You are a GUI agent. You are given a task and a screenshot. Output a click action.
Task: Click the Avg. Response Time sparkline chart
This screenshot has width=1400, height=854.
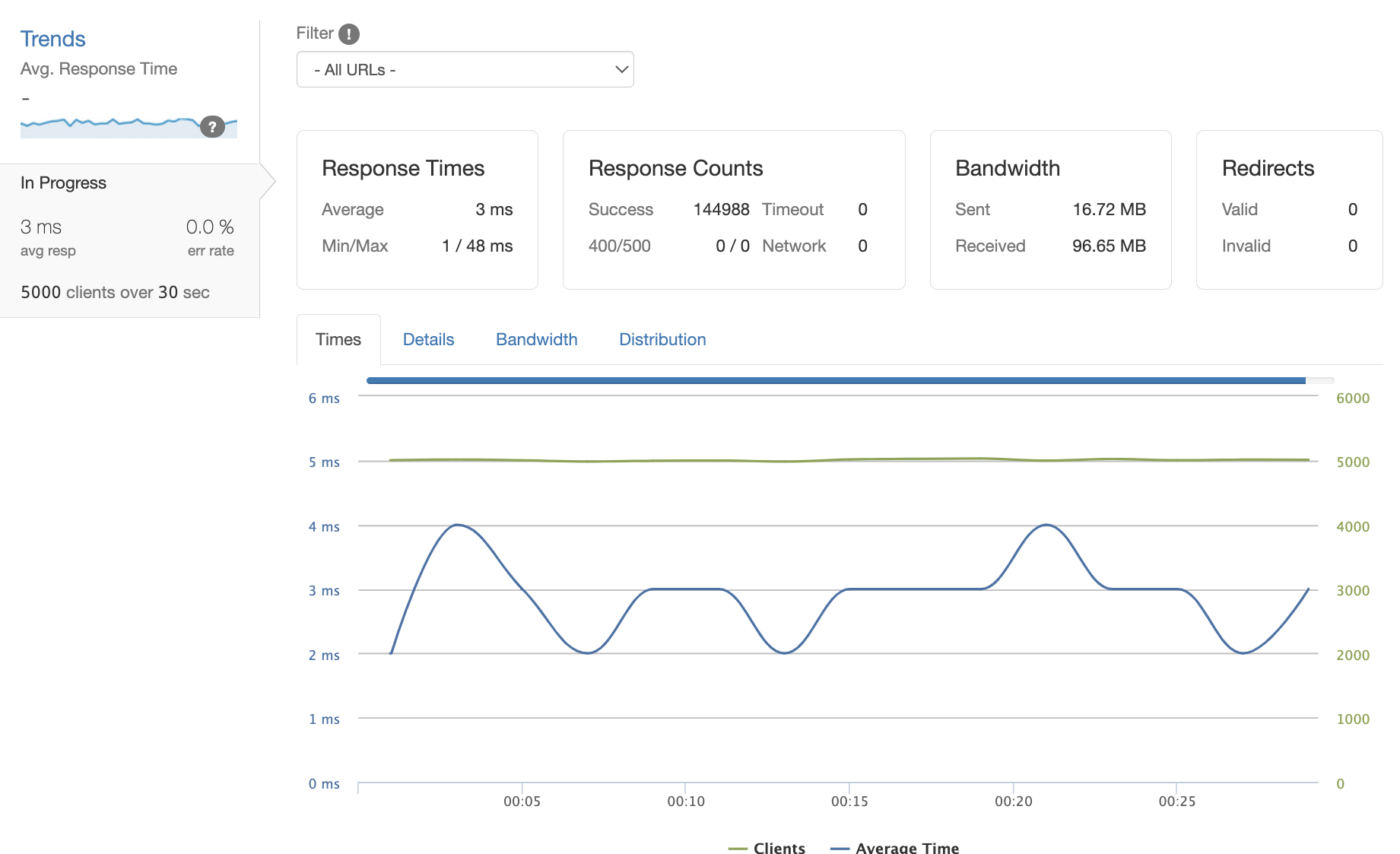tap(129, 127)
